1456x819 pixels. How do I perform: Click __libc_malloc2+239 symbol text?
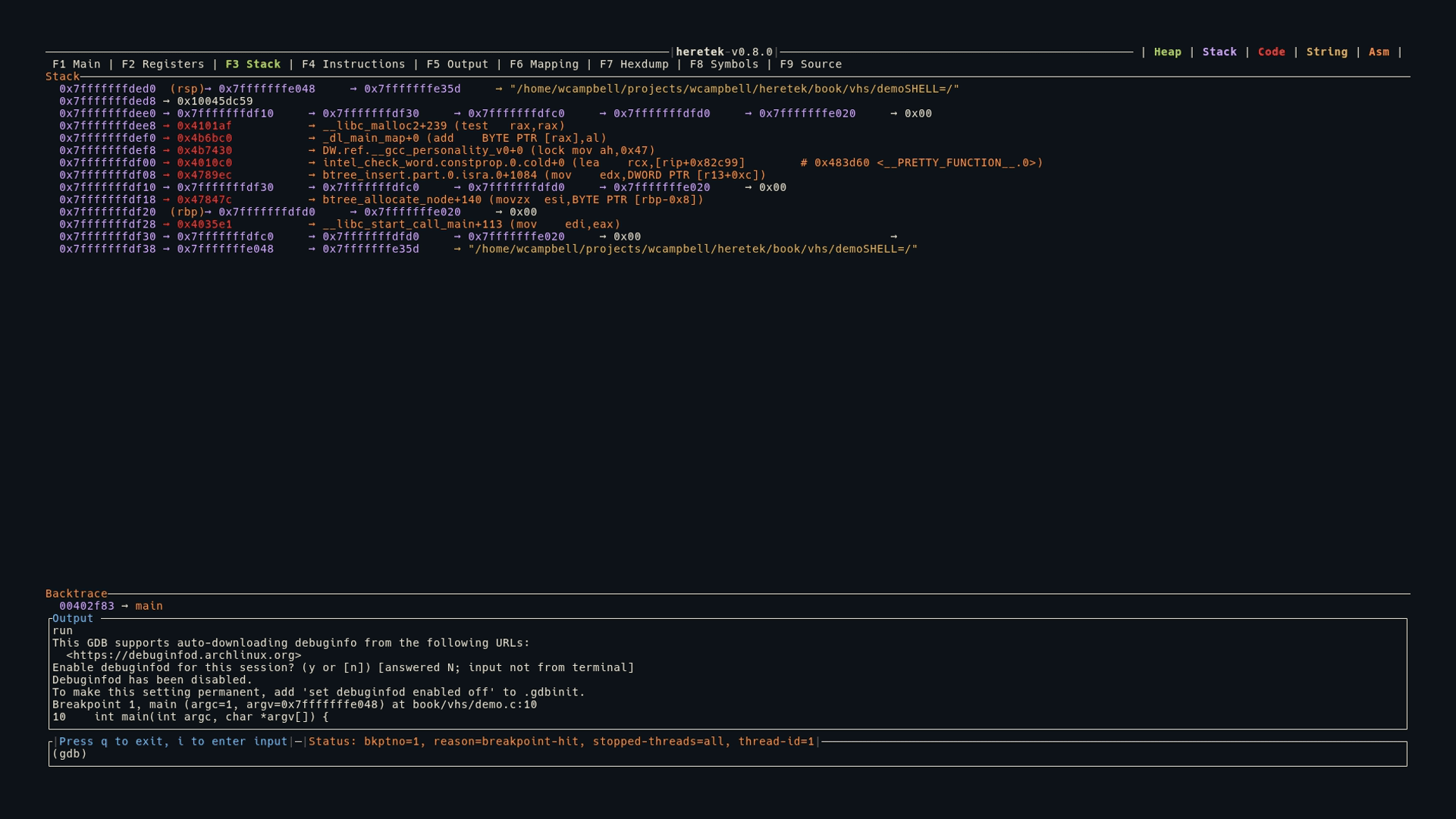(x=384, y=126)
